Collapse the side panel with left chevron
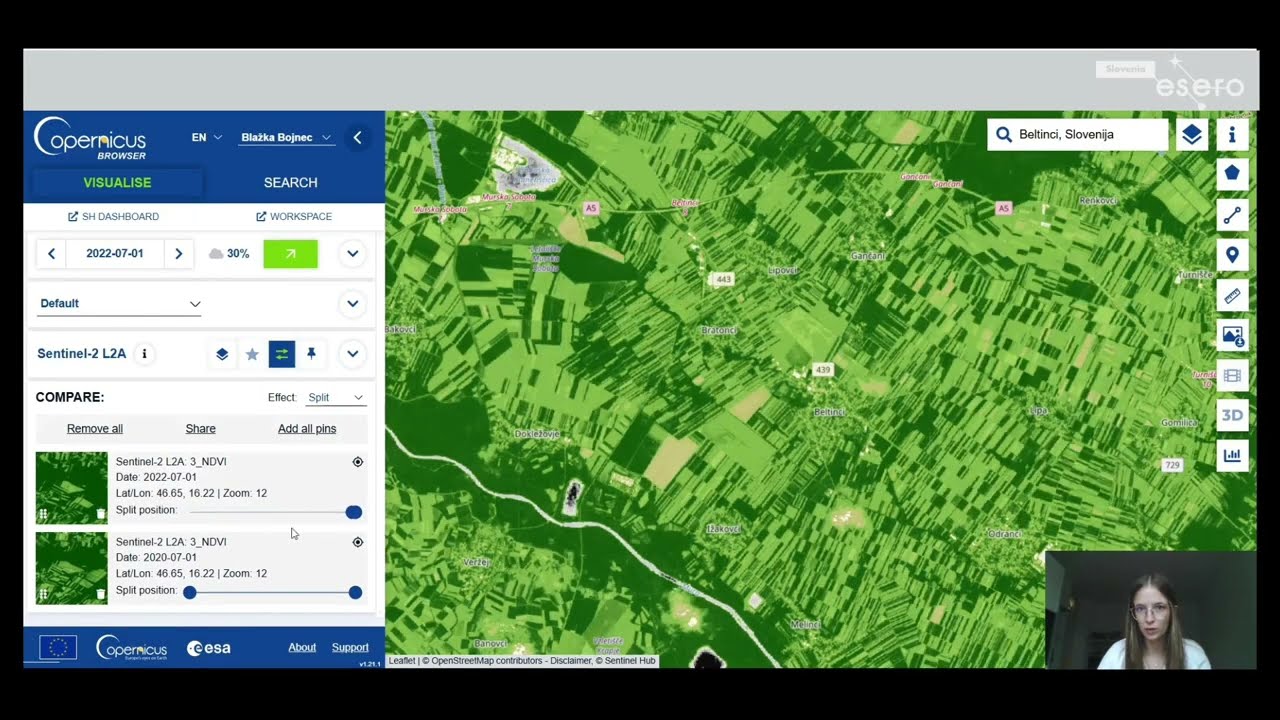 click(x=357, y=138)
